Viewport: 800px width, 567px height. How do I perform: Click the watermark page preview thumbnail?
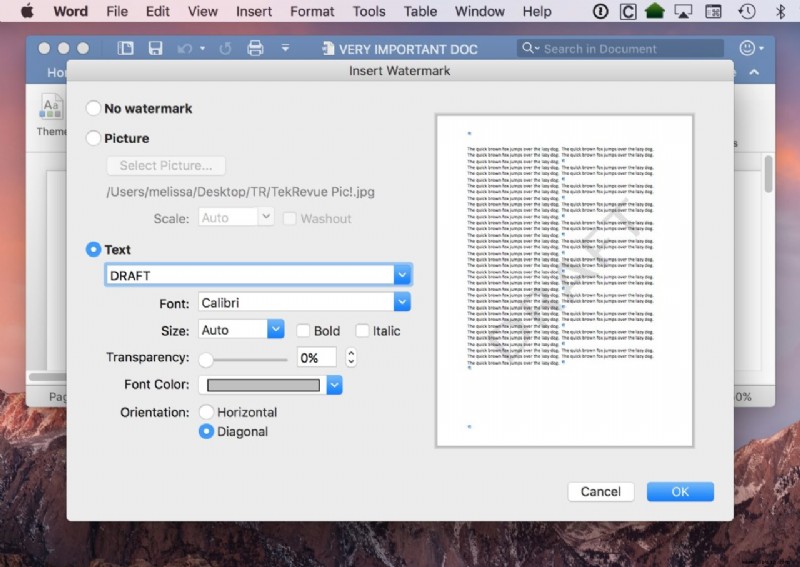564,280
